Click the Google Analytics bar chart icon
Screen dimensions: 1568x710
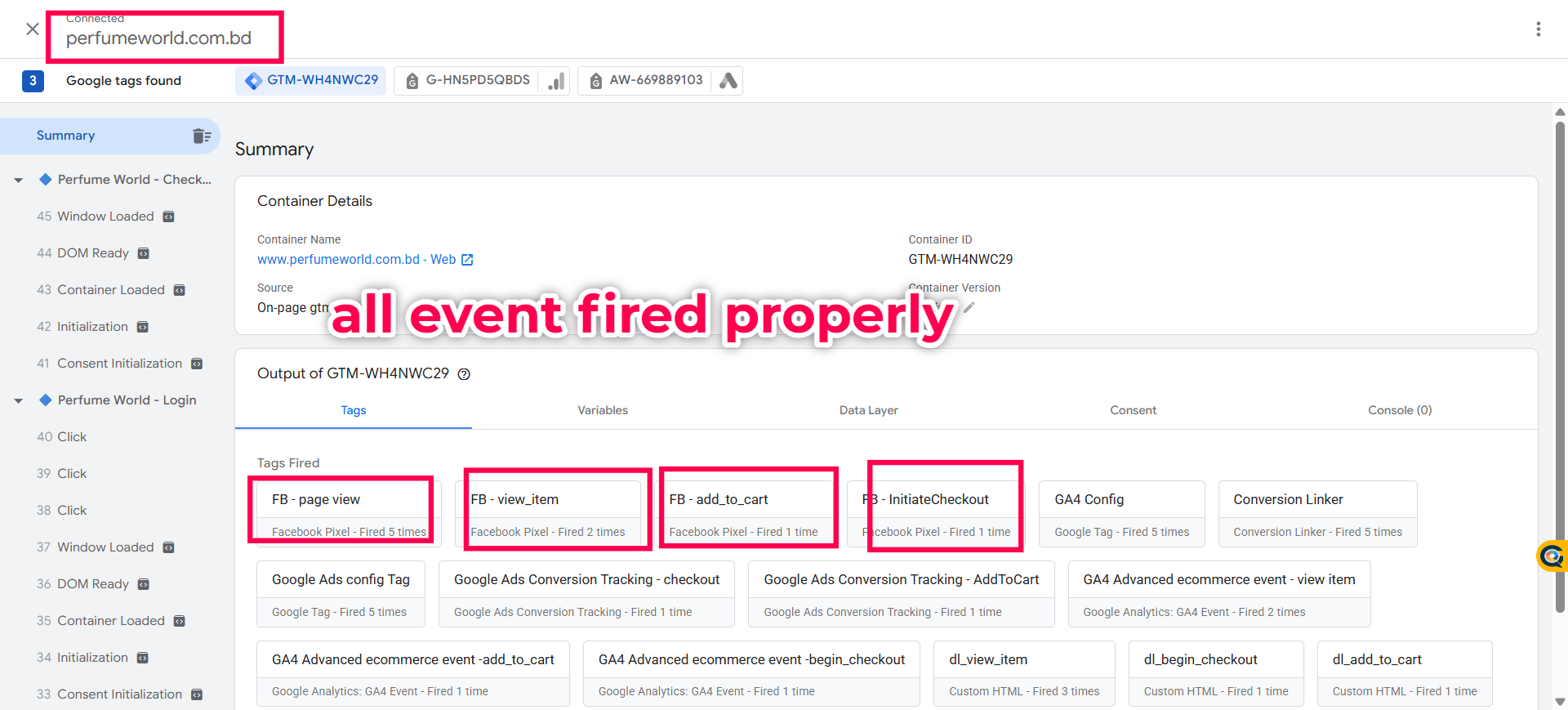556,81
